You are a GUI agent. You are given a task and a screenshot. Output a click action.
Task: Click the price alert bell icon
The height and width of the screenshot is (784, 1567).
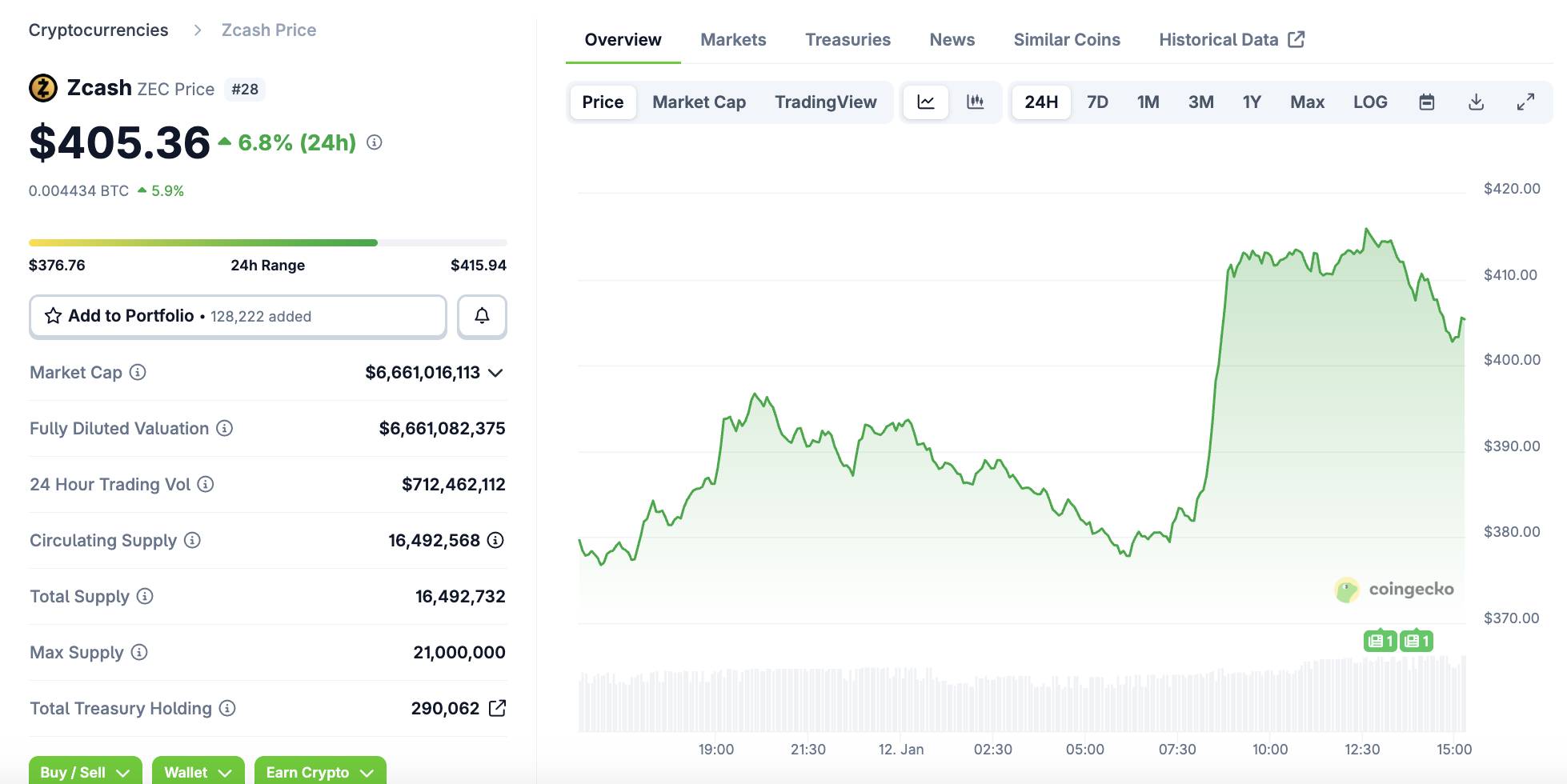(482, 316)
